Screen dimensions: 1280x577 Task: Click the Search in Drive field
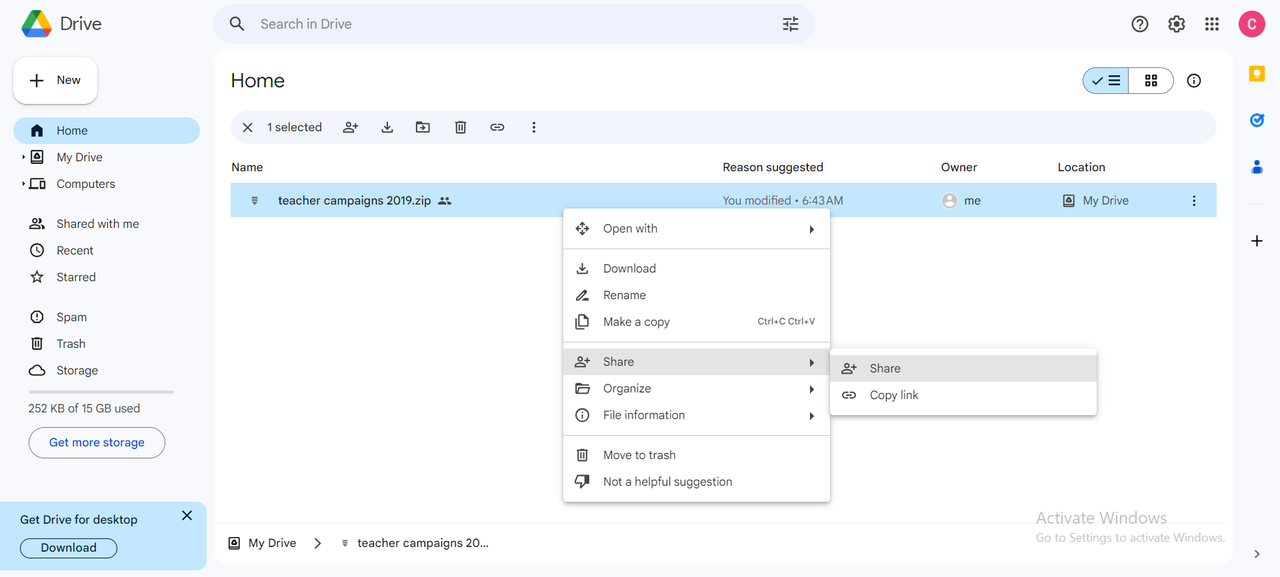click(514, 24)
